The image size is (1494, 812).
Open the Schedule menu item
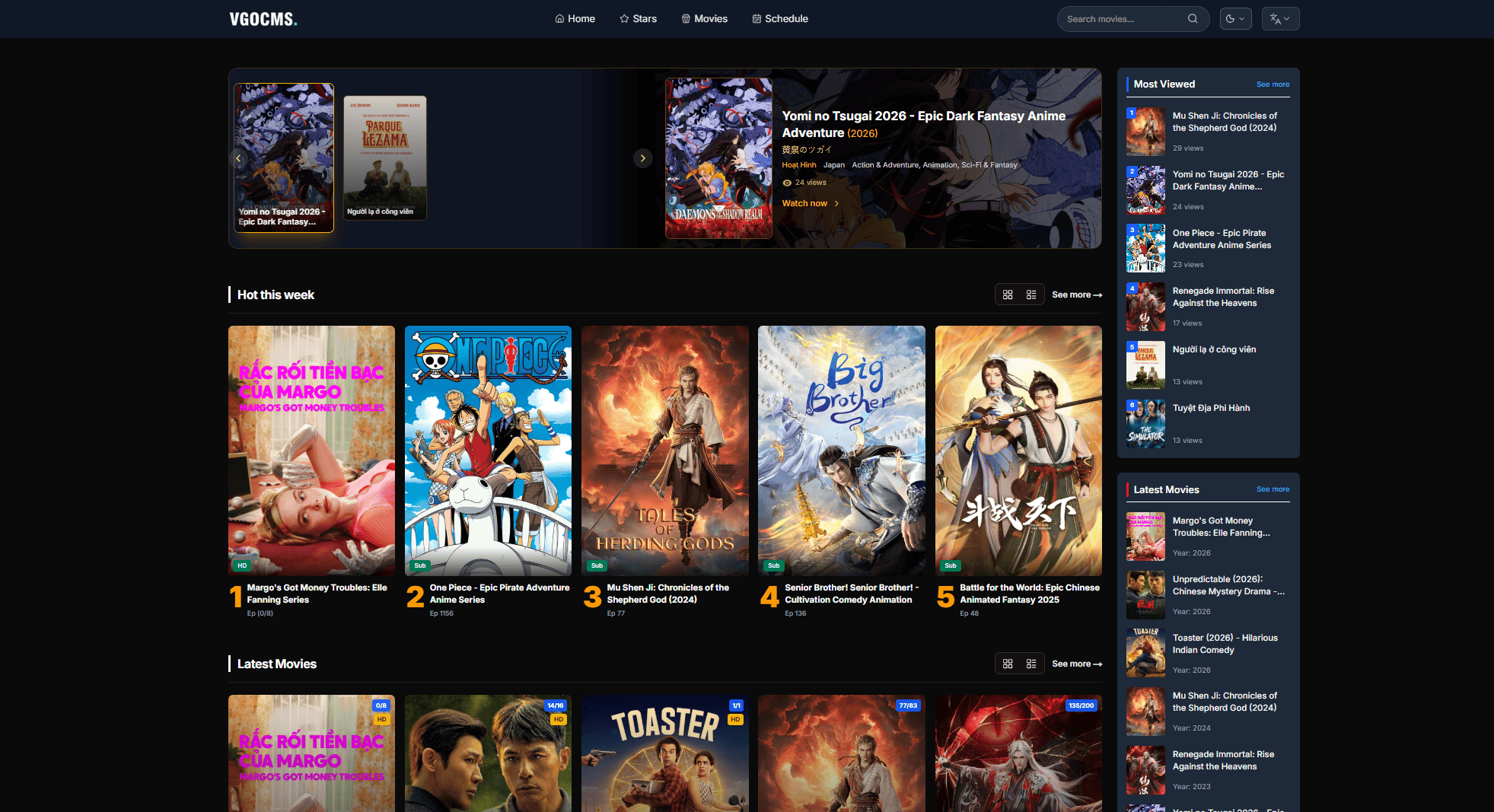click(x=780, y=19)
